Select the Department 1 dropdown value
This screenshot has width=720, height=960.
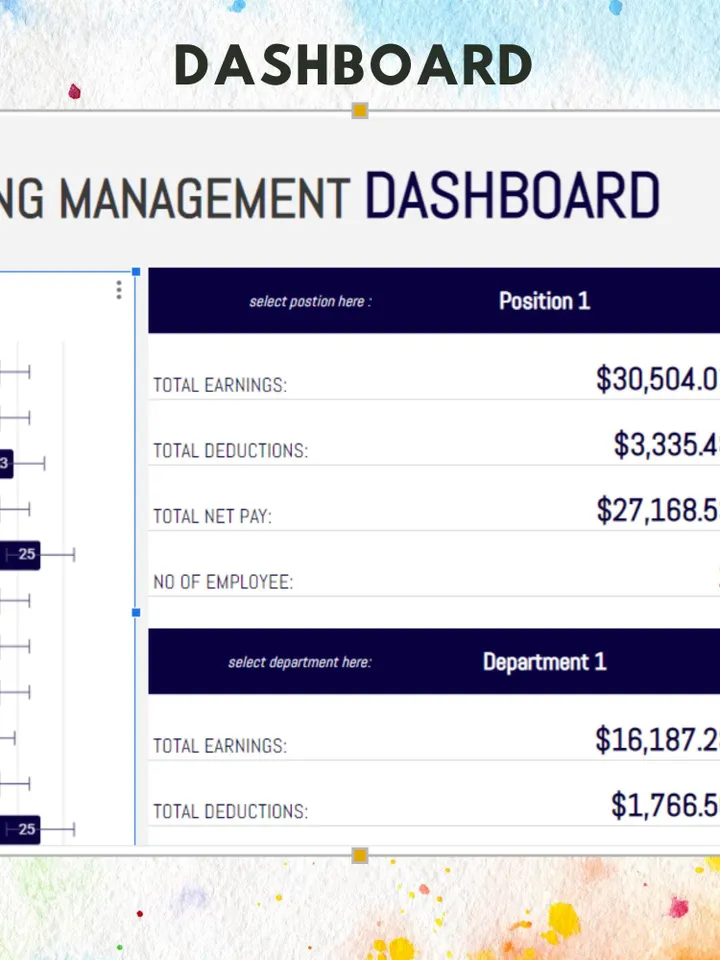(x=544, y=662)
